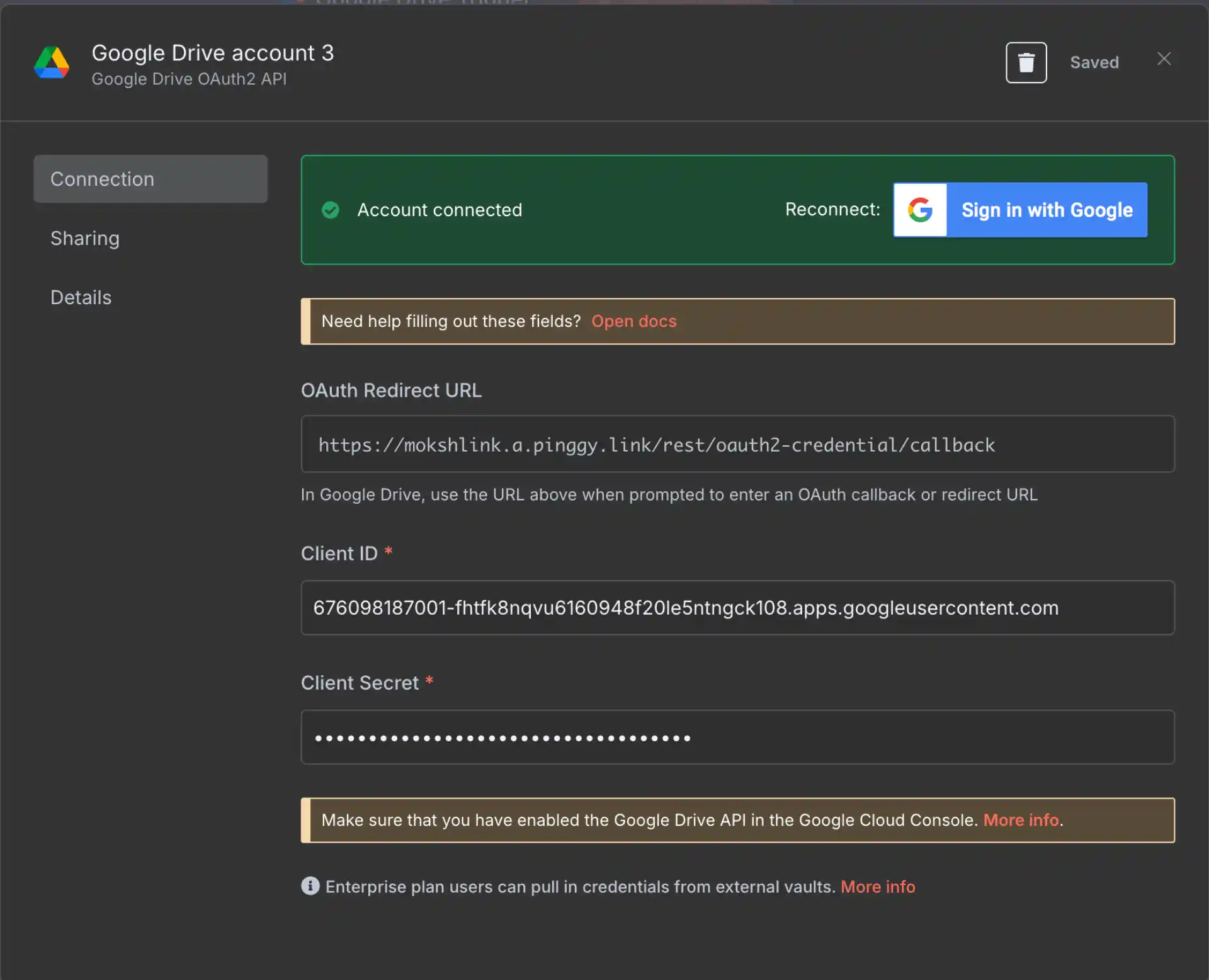Switch to the Sharing tab
The width and height of the screenshot is (1209, 980).
tap(85, 238)
